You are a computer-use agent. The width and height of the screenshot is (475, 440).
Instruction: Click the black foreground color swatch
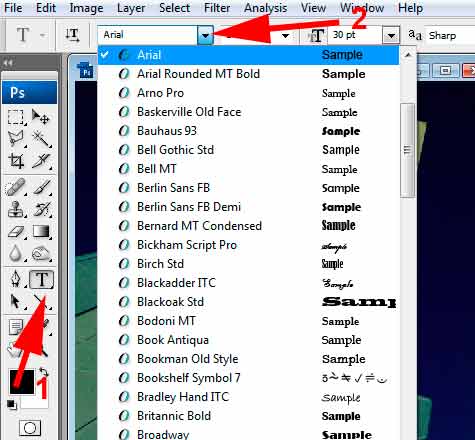click(22, 382)
